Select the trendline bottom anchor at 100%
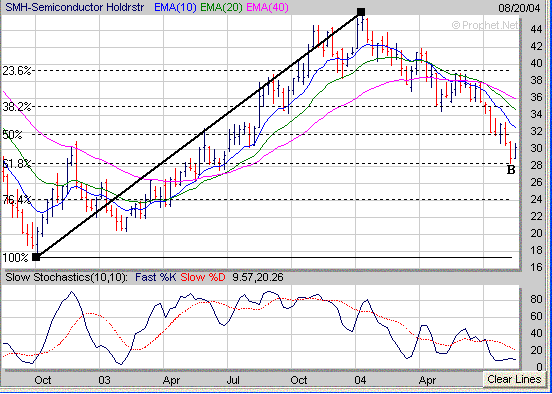 [36, 257]
